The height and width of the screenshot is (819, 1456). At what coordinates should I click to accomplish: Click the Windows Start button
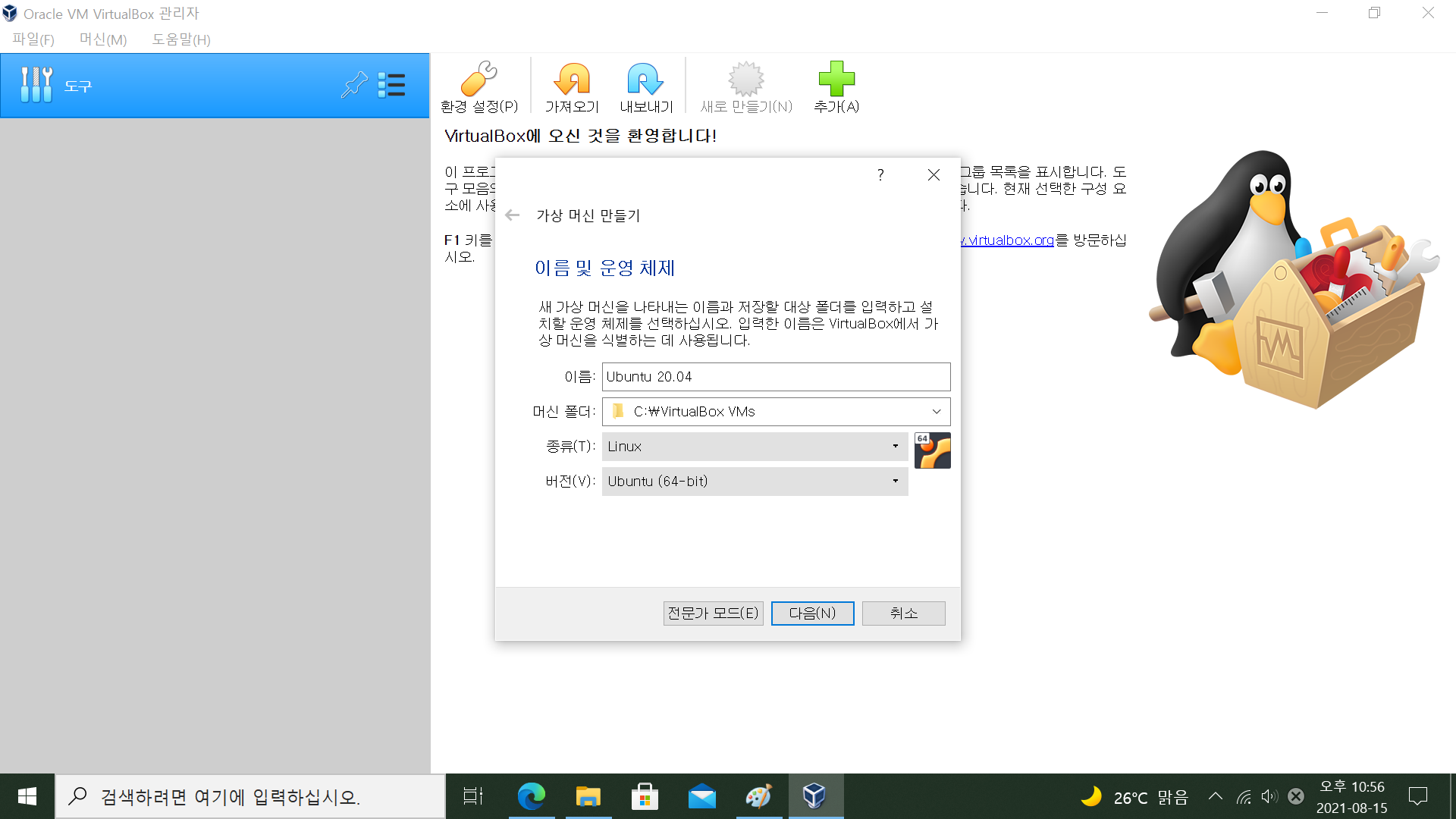[27, 796]
